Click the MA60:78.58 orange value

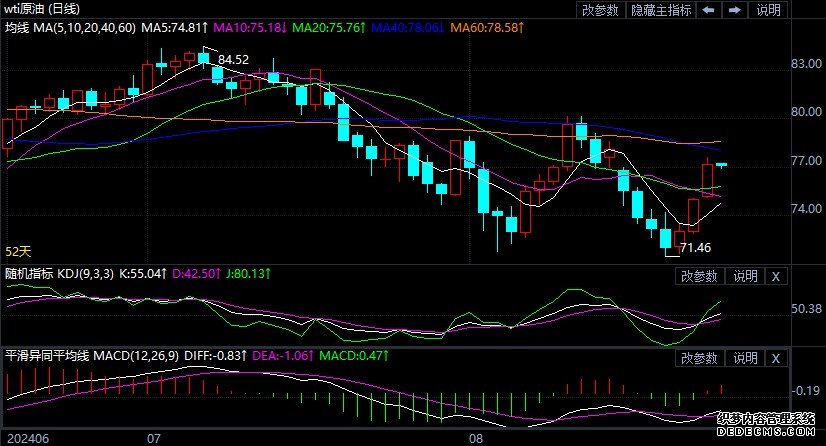[x=487, y=28]
